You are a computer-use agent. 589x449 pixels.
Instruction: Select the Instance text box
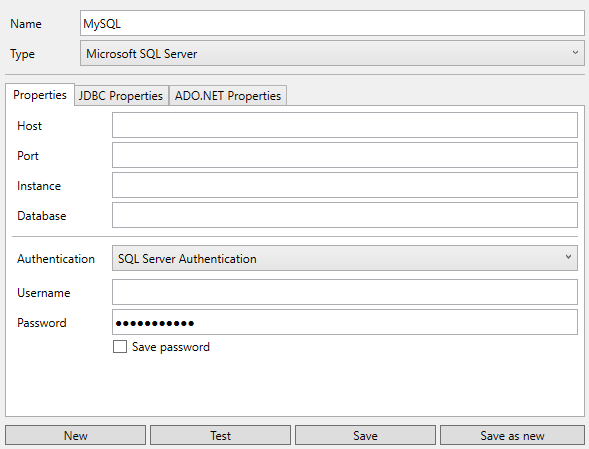344,185
